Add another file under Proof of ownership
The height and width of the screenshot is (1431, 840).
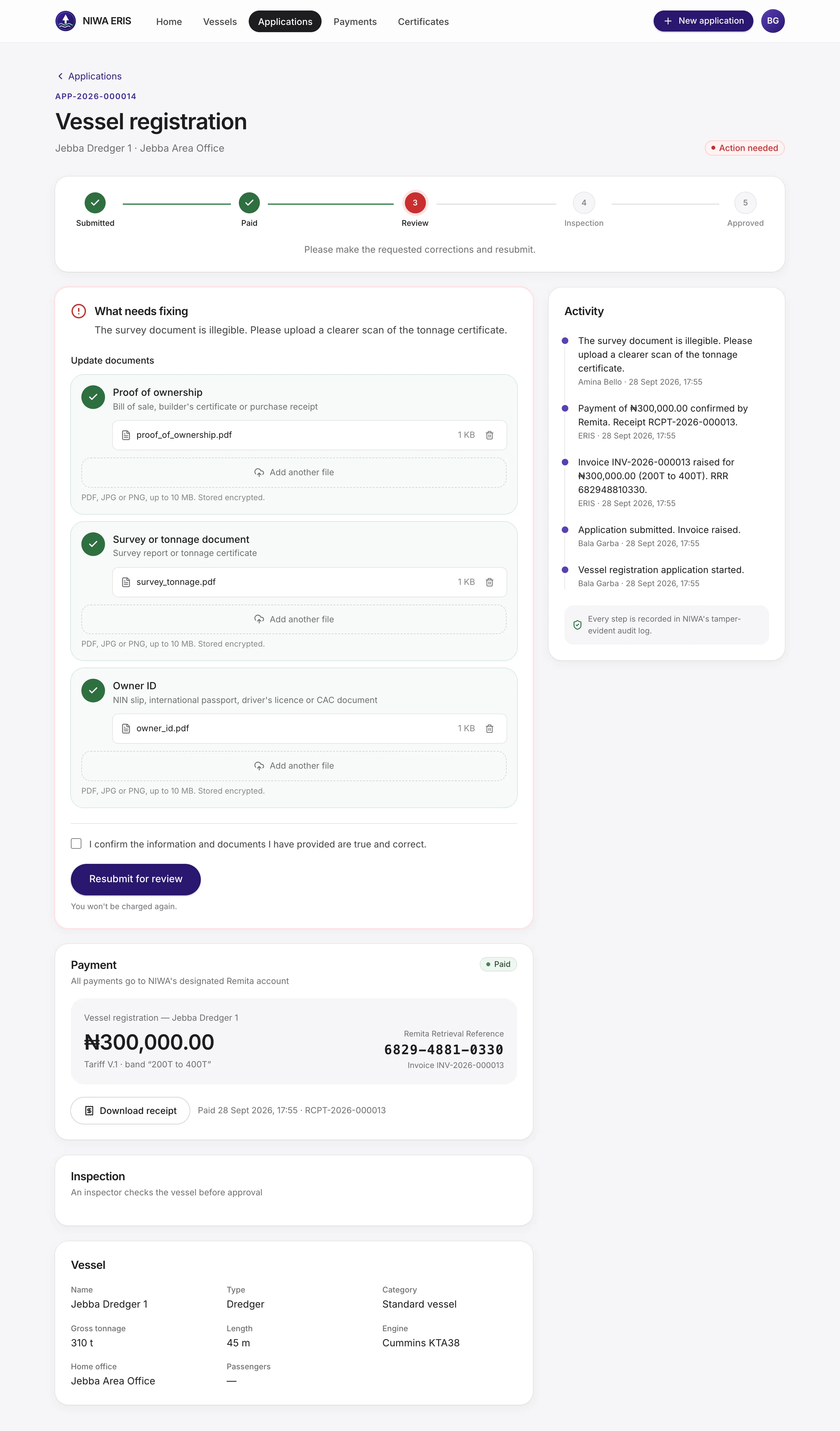pyautogui.click(x=294, y=472)
